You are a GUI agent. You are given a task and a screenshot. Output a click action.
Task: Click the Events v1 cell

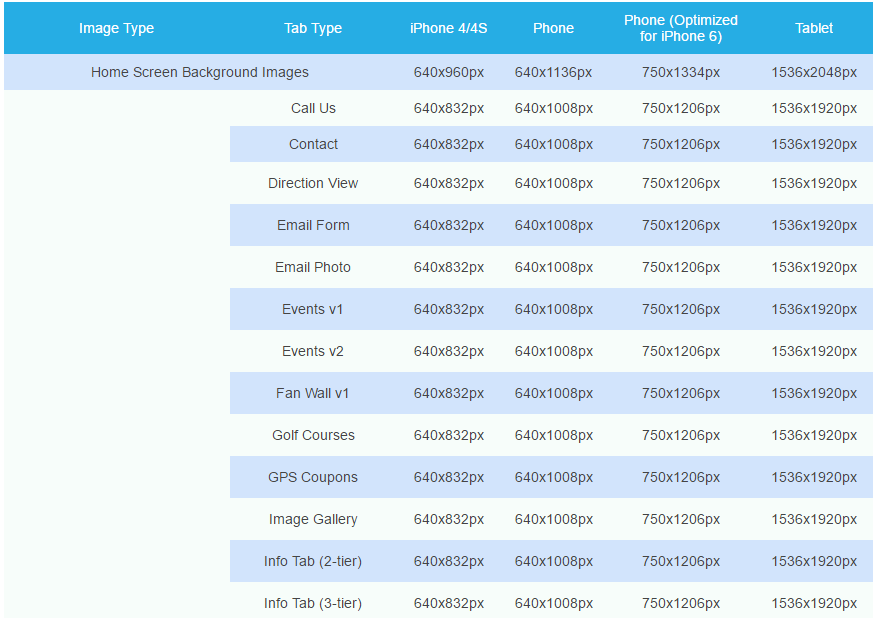(x=313, y=309)
